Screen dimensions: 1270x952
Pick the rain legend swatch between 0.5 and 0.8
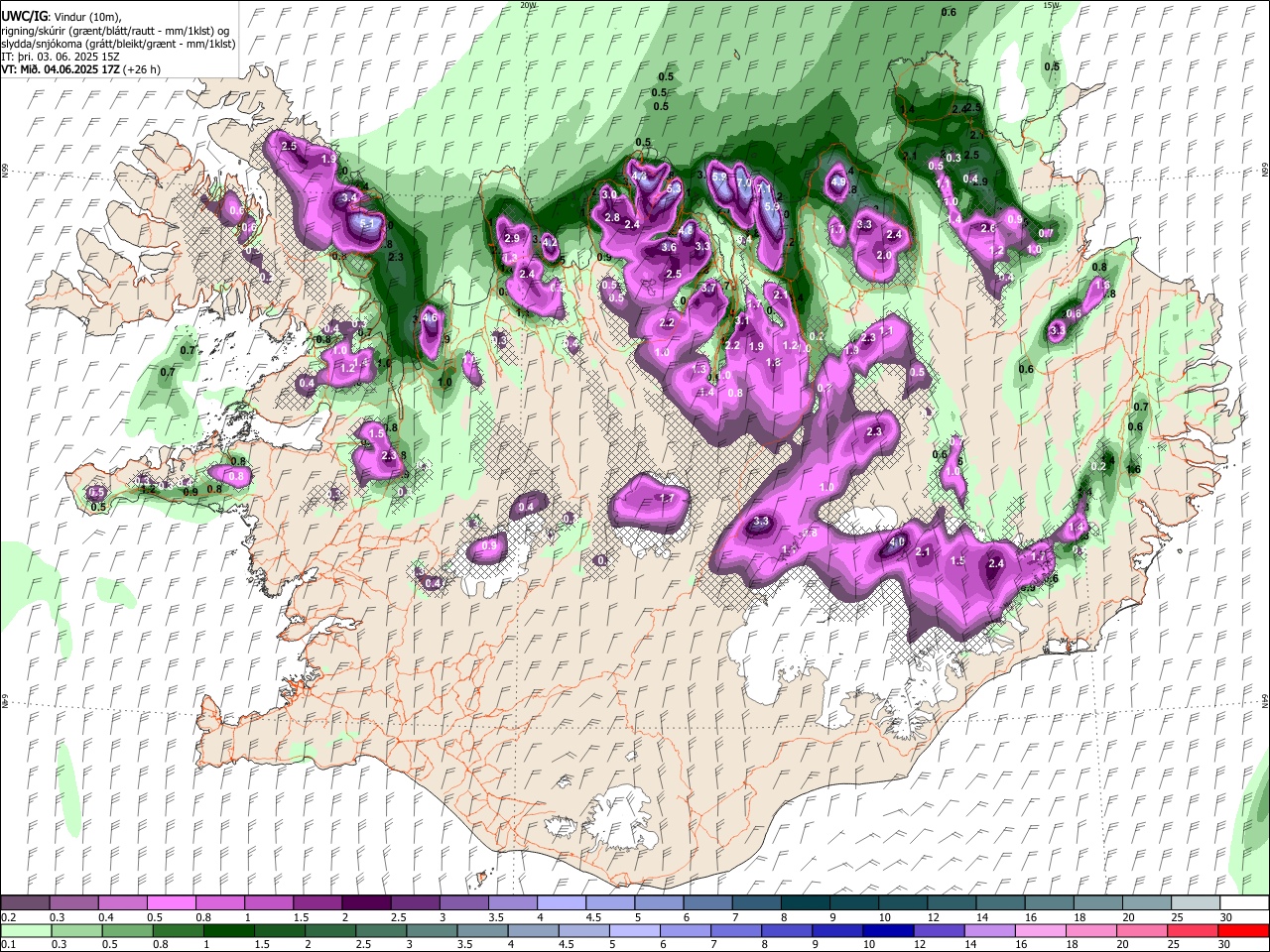128,931
